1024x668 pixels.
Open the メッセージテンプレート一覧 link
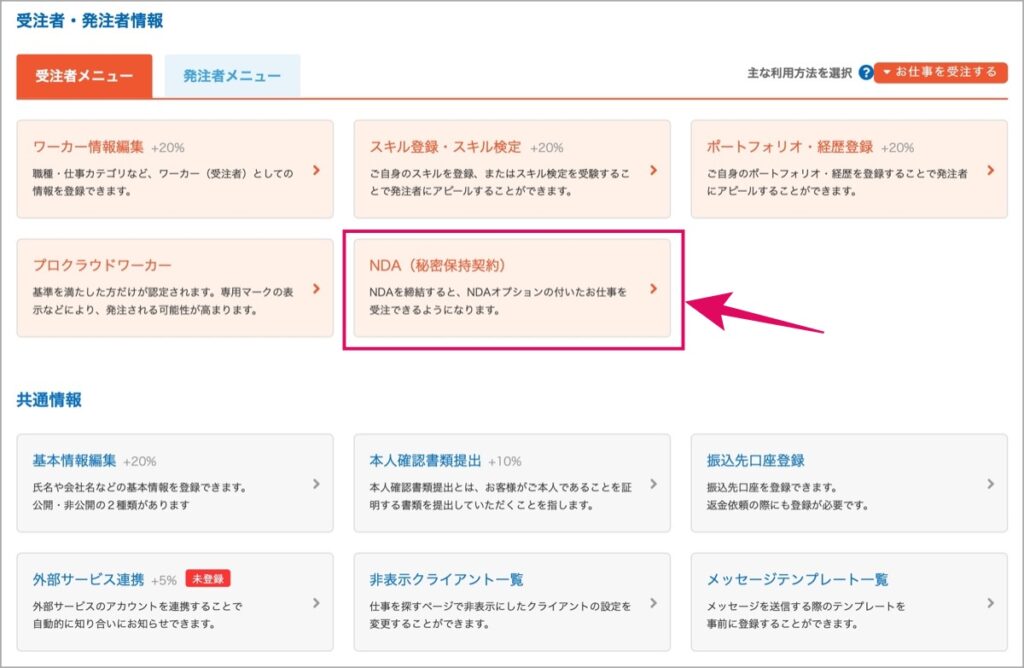pos(797,579)
